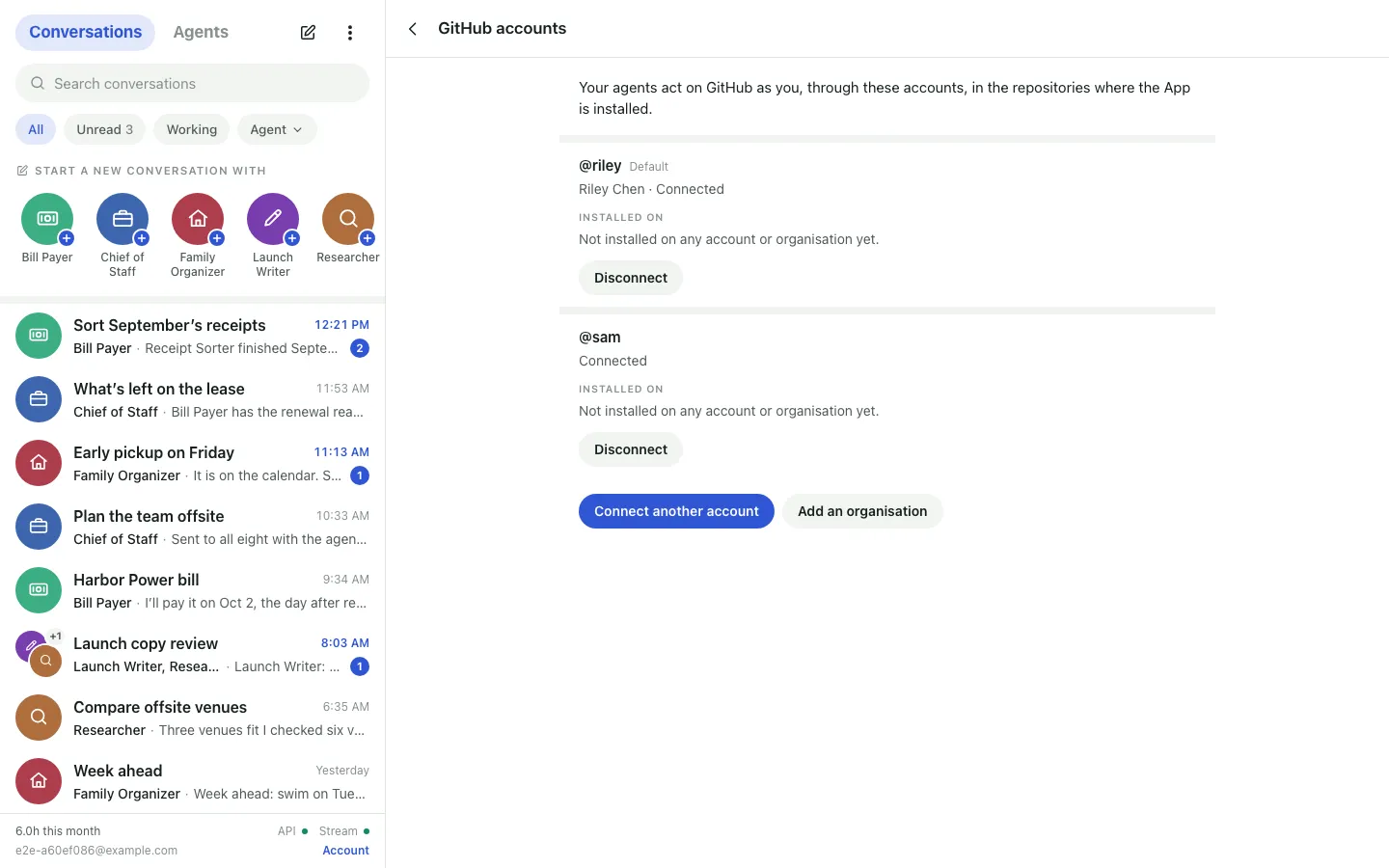1389x868 pixels.
Task: Open the Launch copy review conversation title
Action: [146, 643]
